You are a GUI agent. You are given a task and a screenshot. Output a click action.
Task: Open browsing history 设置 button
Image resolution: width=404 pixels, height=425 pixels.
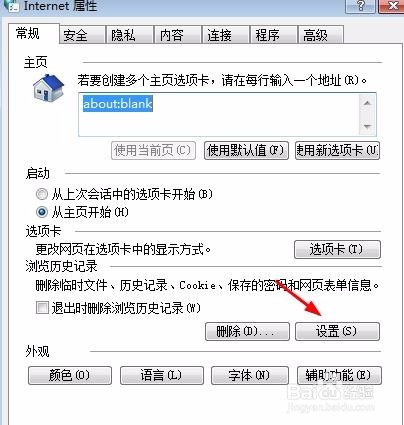click(337, 331)
